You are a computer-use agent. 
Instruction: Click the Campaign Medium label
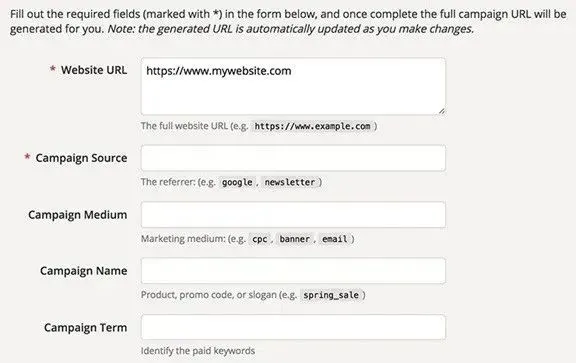(78, 215)
